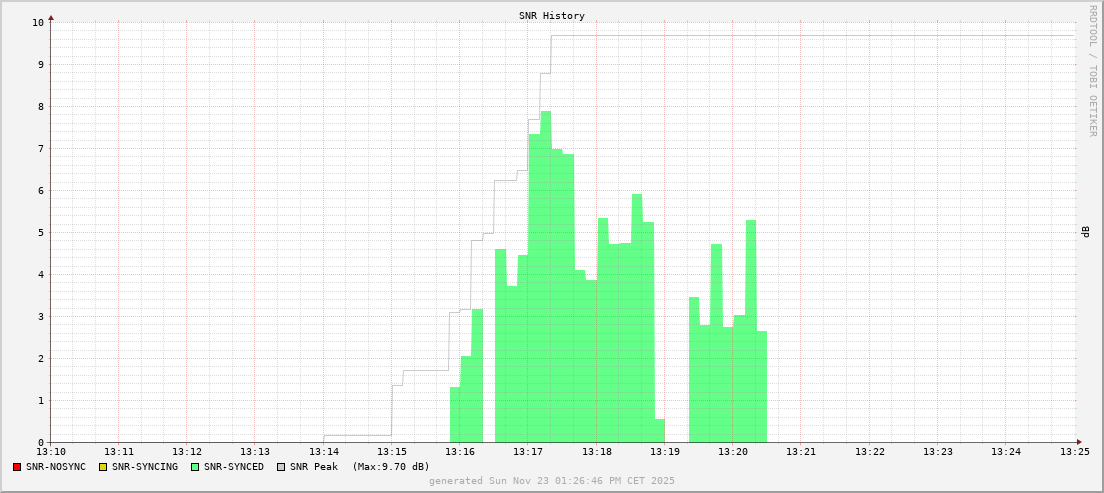Click the yellow SNR-SYNCING legend swatch
Image resolution: width=1104 pixels, height=493 pixels.
click(x=103, y=467)
